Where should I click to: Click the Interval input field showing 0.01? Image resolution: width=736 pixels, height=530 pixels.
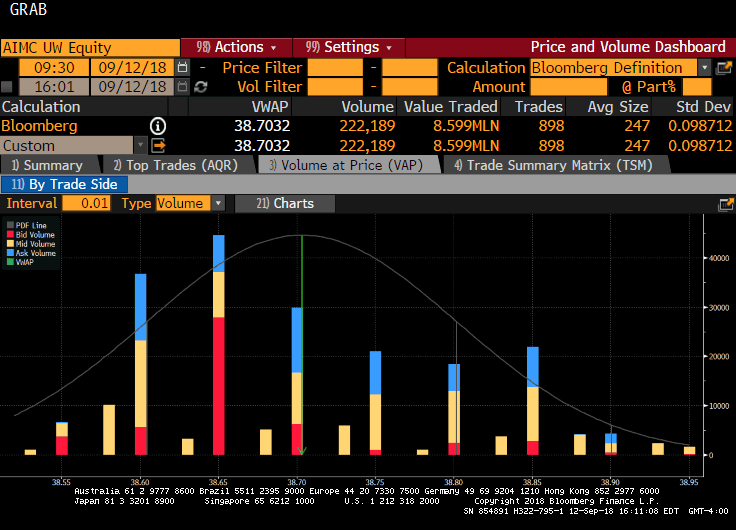[x=87, y=203]
